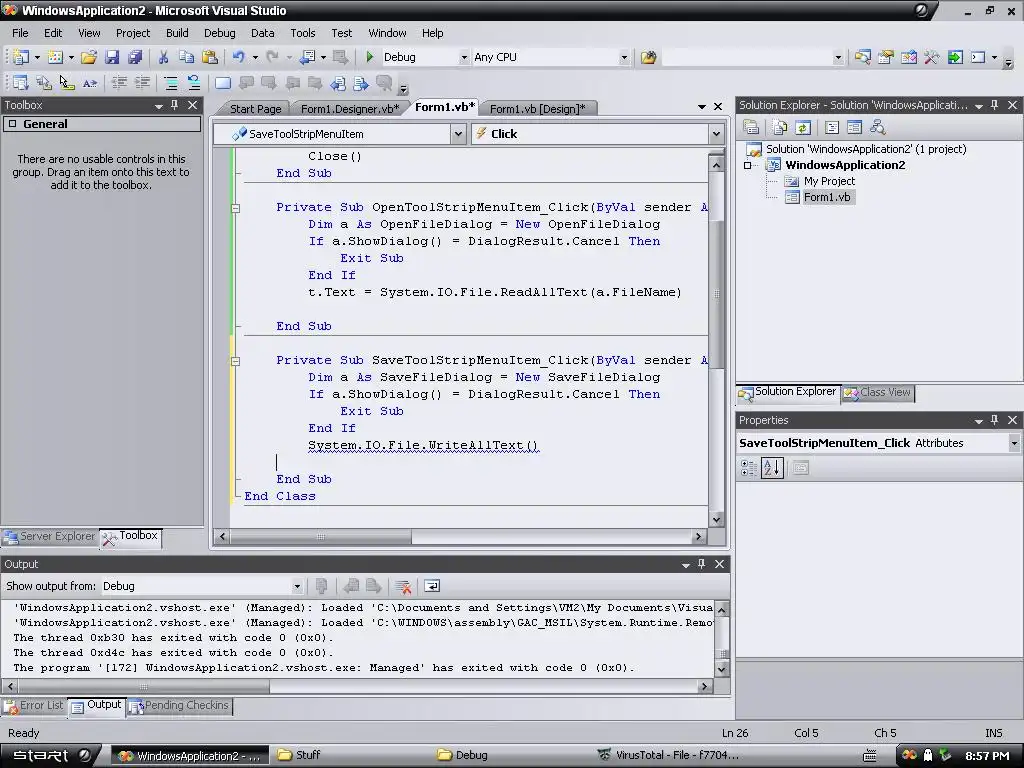Click the Command Window icon

[978, 57]
